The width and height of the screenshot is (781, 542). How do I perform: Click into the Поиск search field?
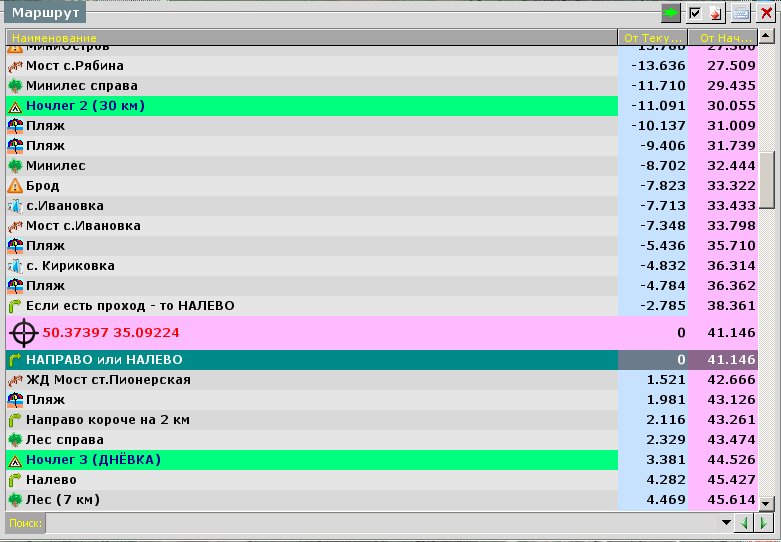[381, 523]
